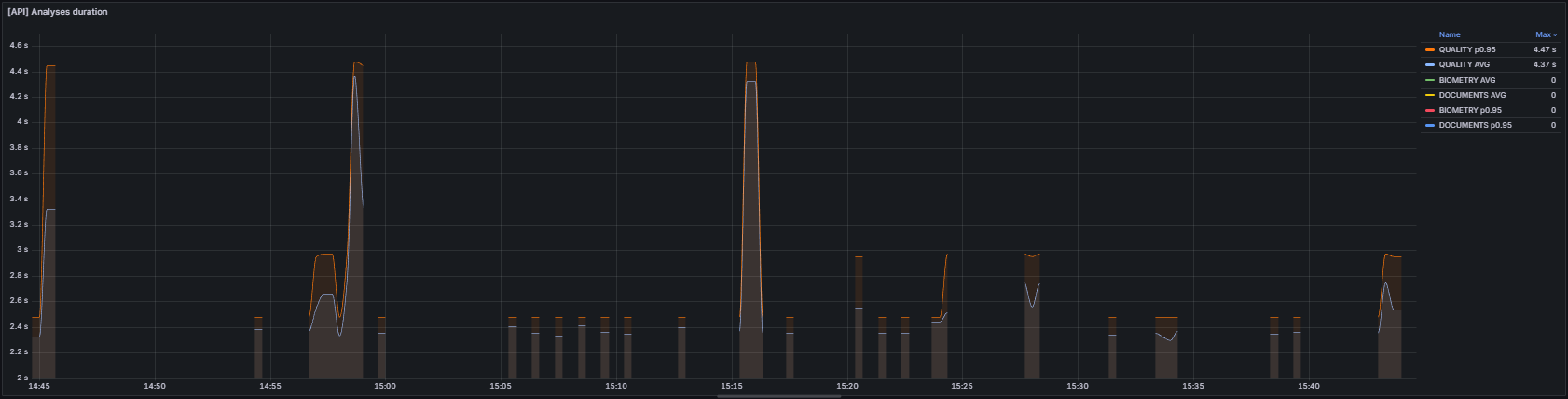Click the green BIOMETRY AVG legend color indicator
The image size is (1568, 399).
[x=1430, y=80]
